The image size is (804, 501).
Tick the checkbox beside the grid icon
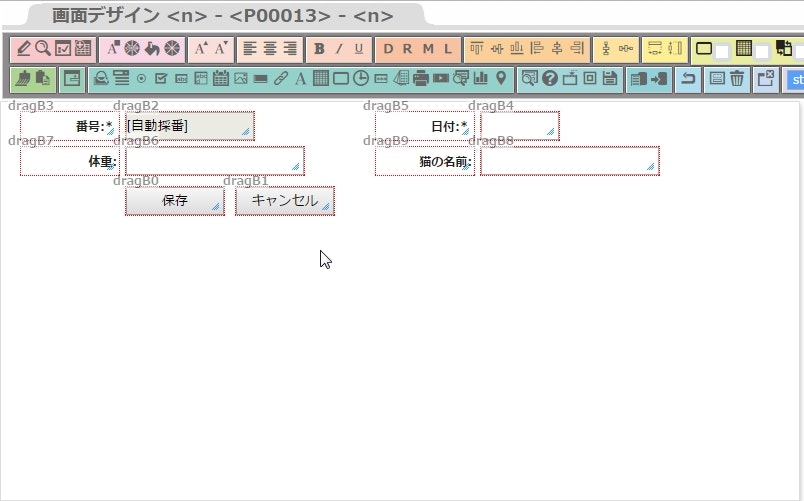[762, 52]
